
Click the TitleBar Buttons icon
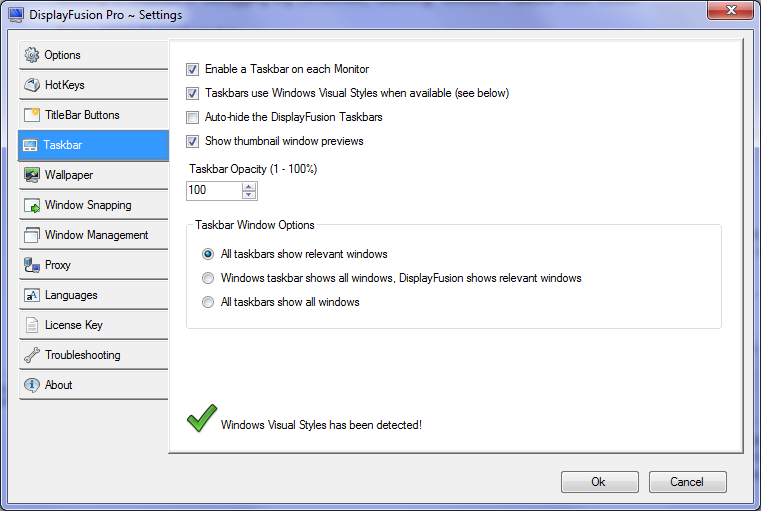(x=32, y=115)
